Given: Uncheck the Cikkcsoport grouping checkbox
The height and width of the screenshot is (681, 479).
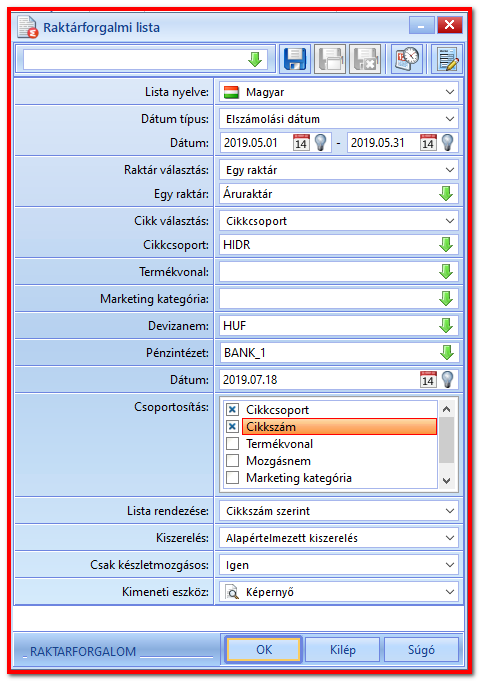Looking at the screenshot, I should [x=233, y=410].
